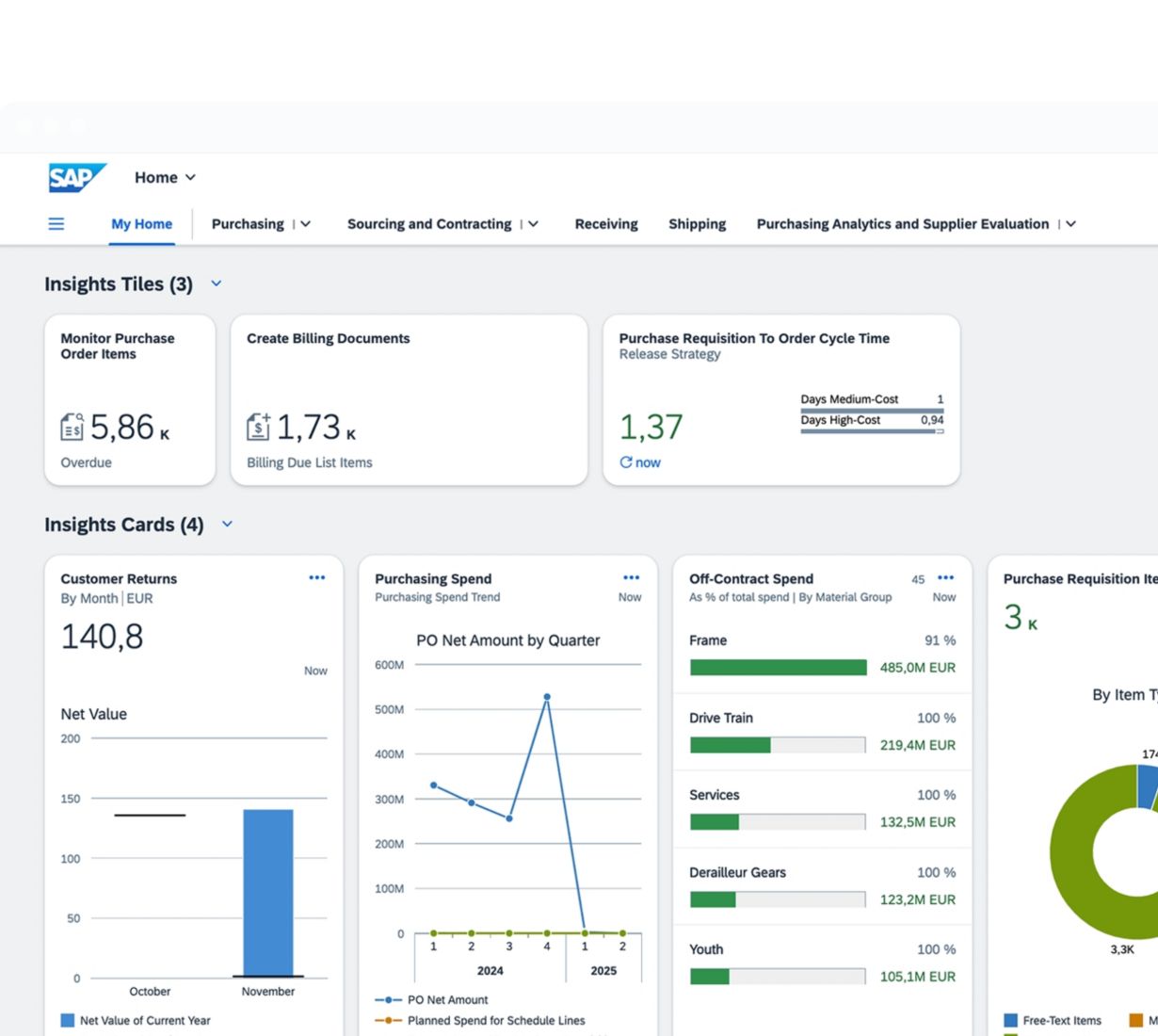The width and height of the screenshot is (1158, 1036).
Task: Expand the Home dropdown in header
Action: click(190, 177)
